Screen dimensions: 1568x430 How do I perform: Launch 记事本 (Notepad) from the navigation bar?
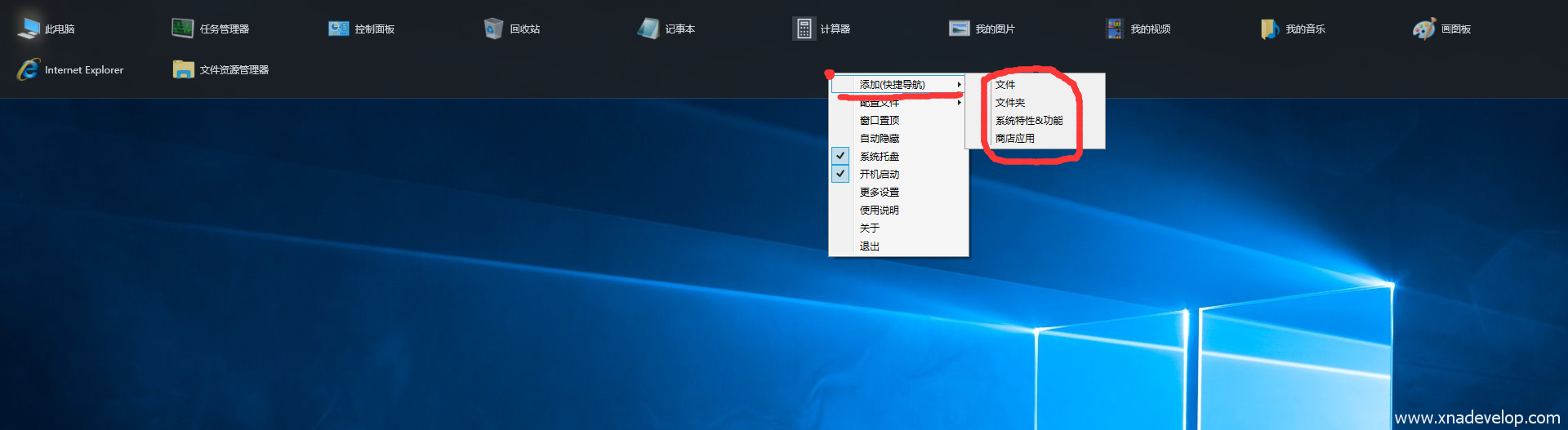pyautogui.click(x=648, y=29)
